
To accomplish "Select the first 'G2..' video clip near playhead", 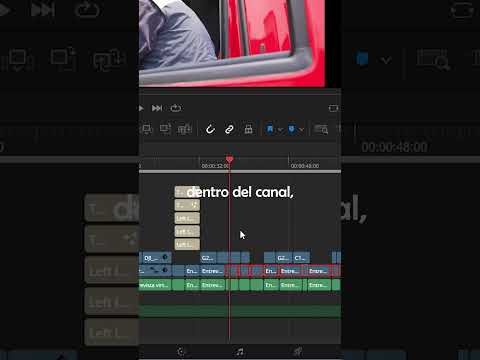I will click(209, 258).
